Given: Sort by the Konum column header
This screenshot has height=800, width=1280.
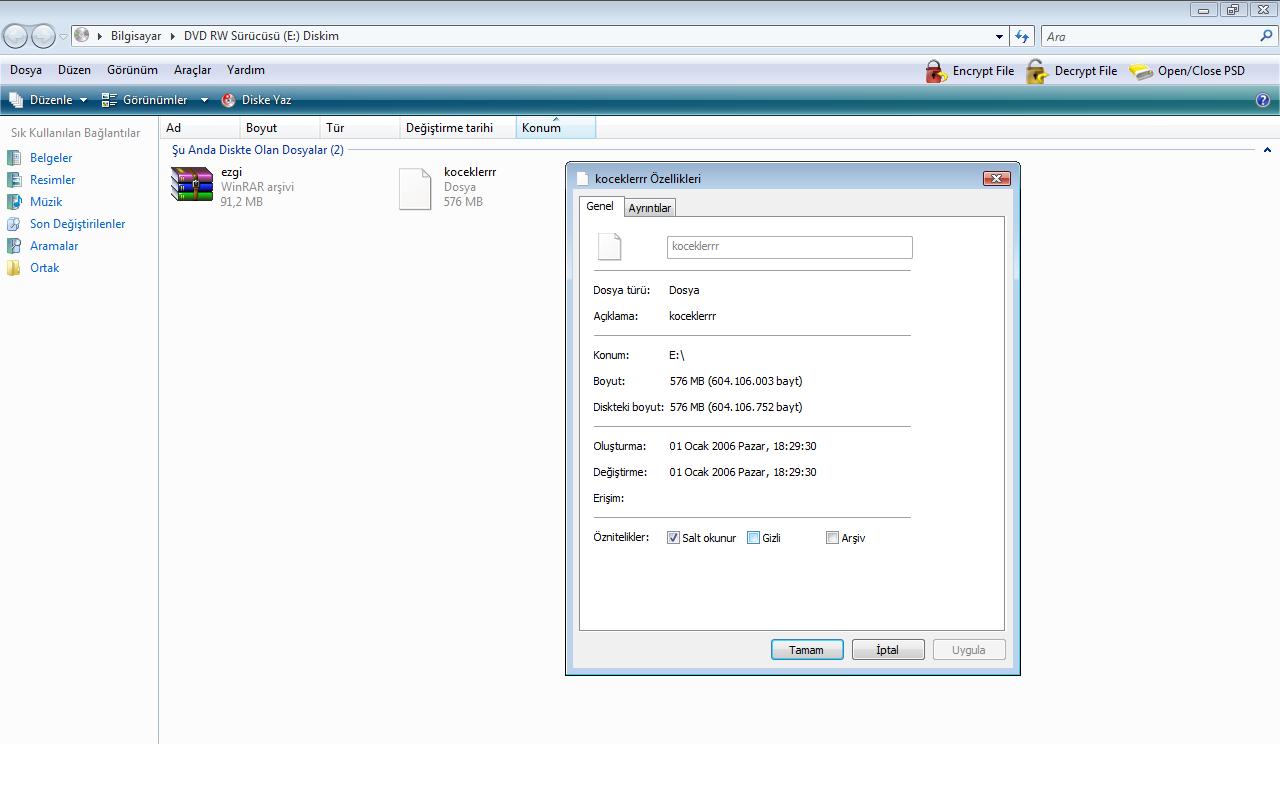Looking at the screenshot, I should 556,128.
